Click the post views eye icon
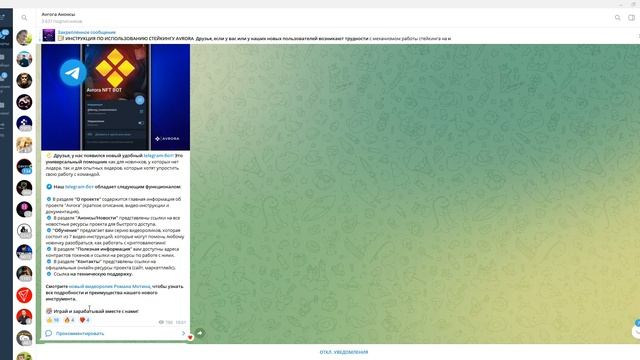Image resolution: width=640 pixels, height=360 pixels. pyautogui.click(x=161, y=322)
